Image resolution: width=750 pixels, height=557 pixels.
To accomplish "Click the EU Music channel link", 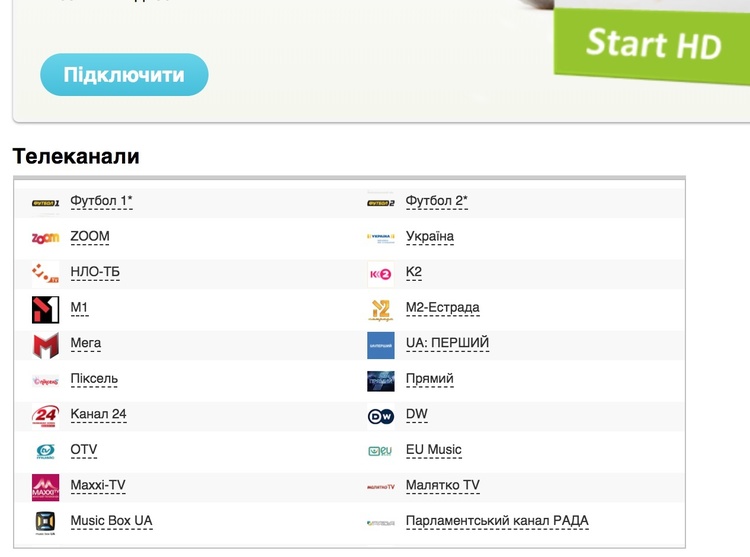I will point(433,449).
